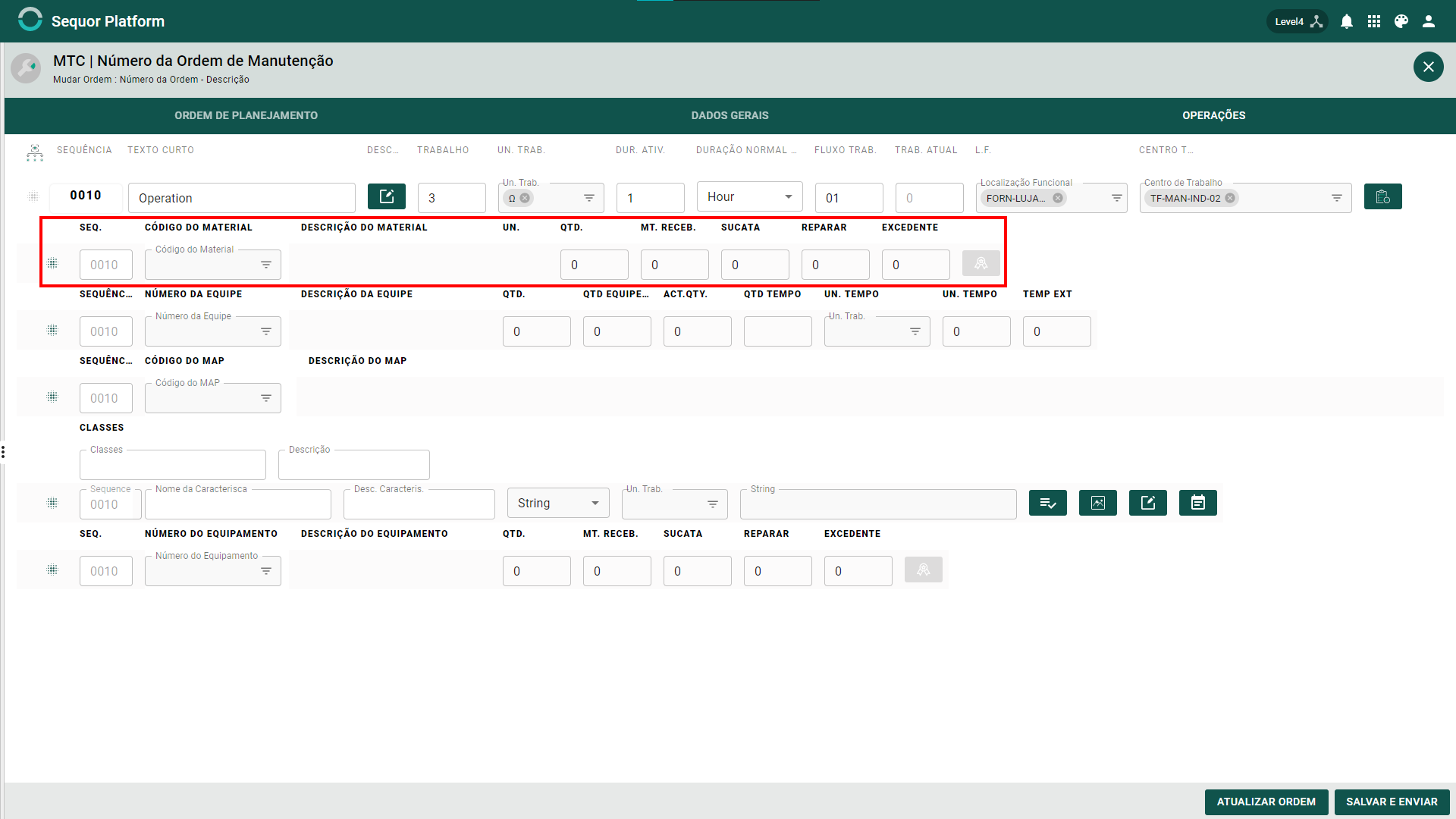Click the Trab. Atual field

point(930,198)
